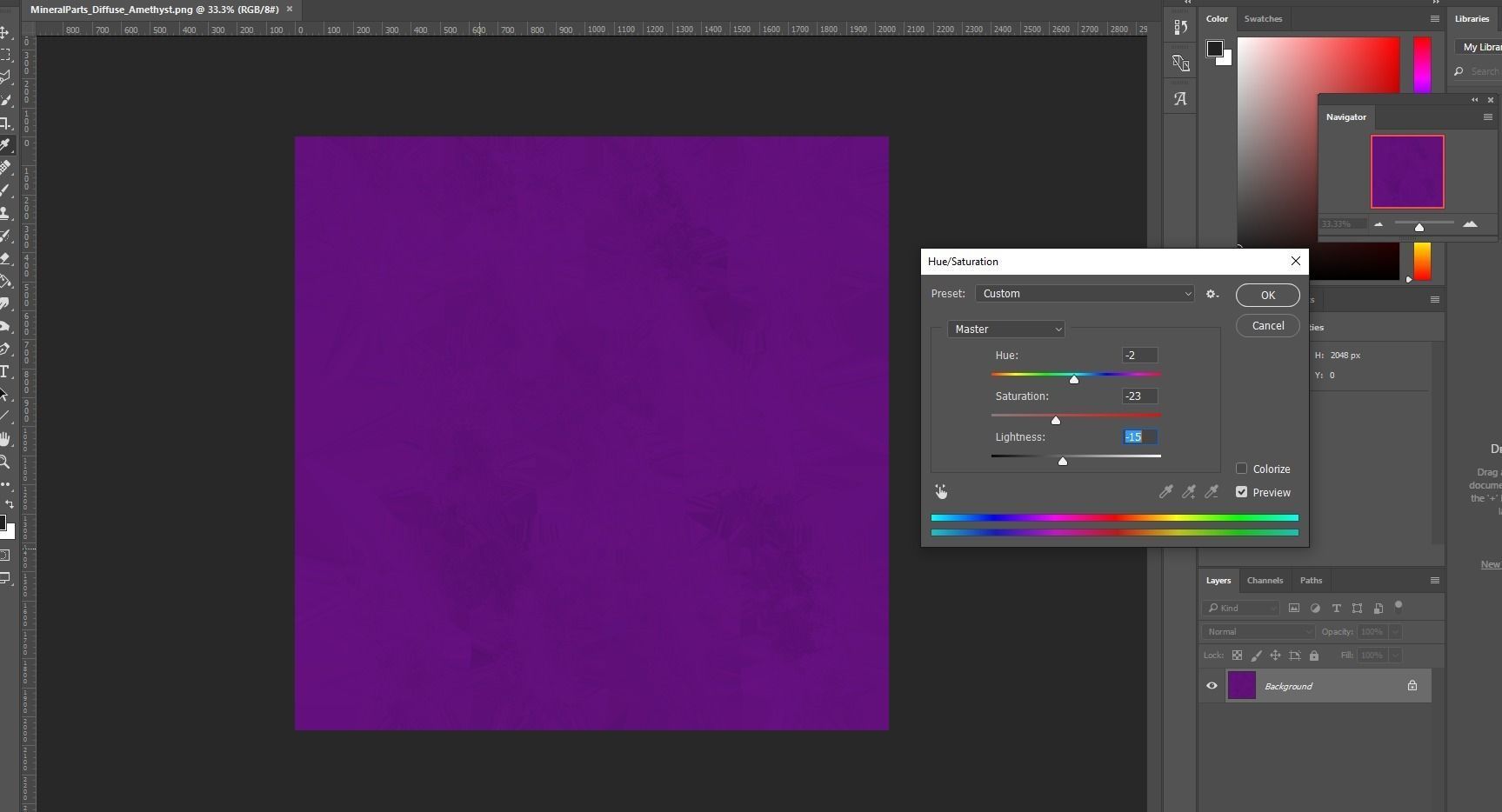Select the Lasso tool

pyautogui.click(x=4, y=77)
